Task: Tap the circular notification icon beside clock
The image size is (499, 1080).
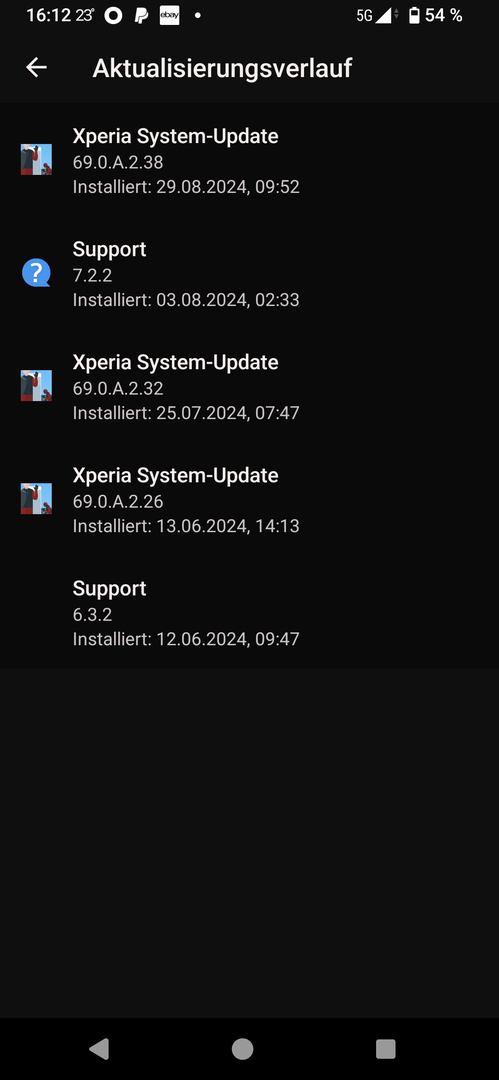Action: 113,16
